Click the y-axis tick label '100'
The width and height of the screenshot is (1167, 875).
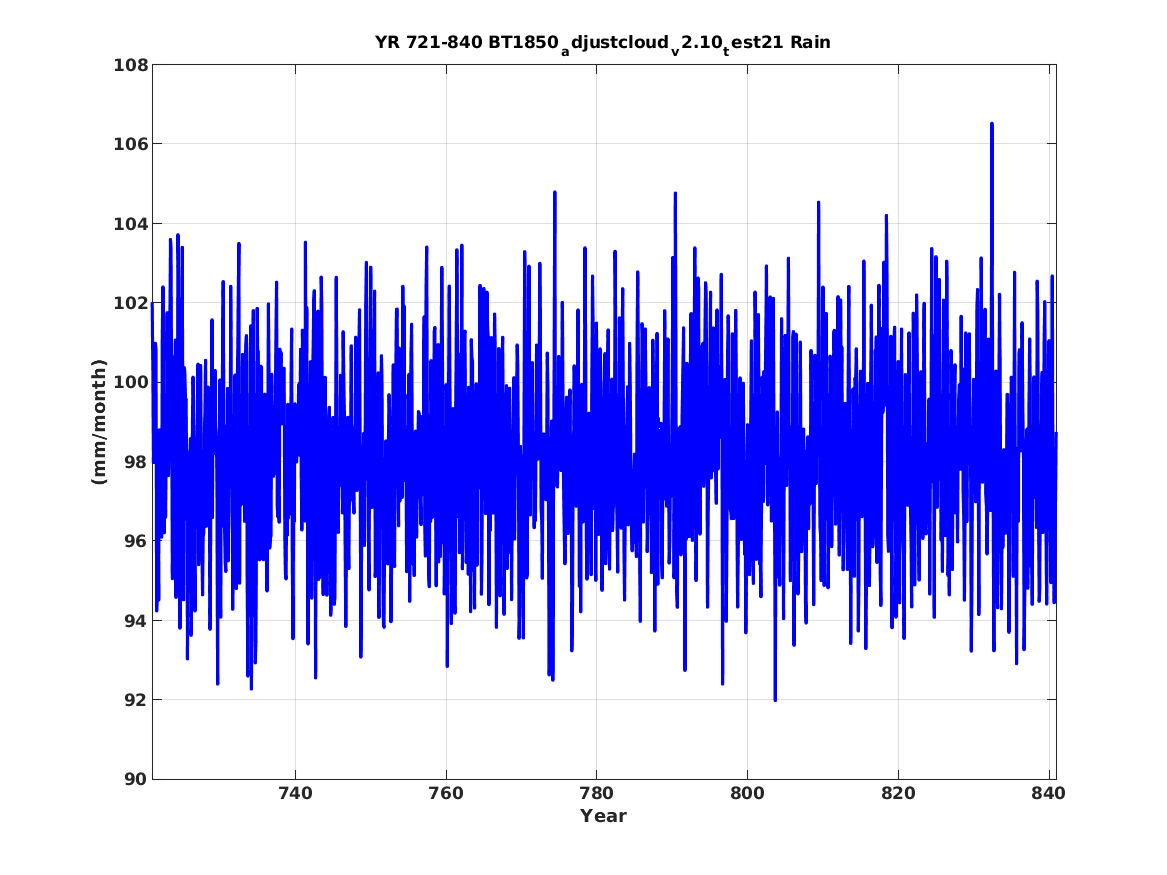130,382
